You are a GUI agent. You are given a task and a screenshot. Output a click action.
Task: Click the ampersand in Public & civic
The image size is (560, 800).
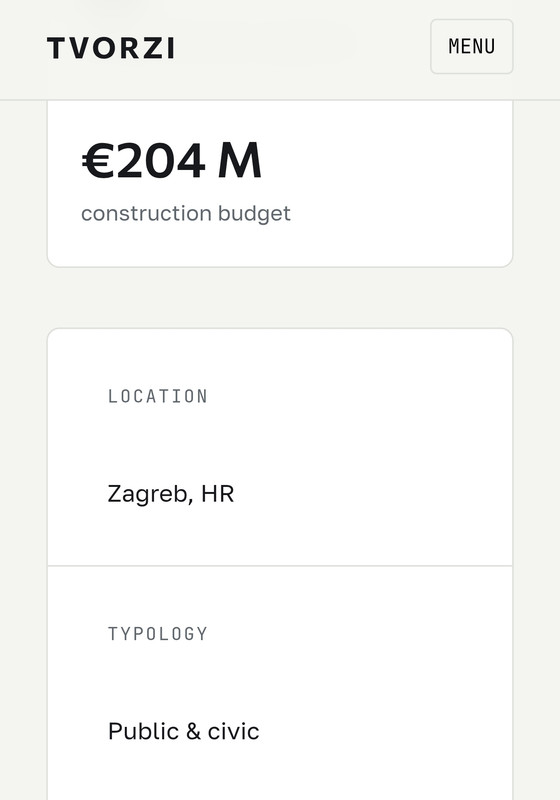(193, 732)
